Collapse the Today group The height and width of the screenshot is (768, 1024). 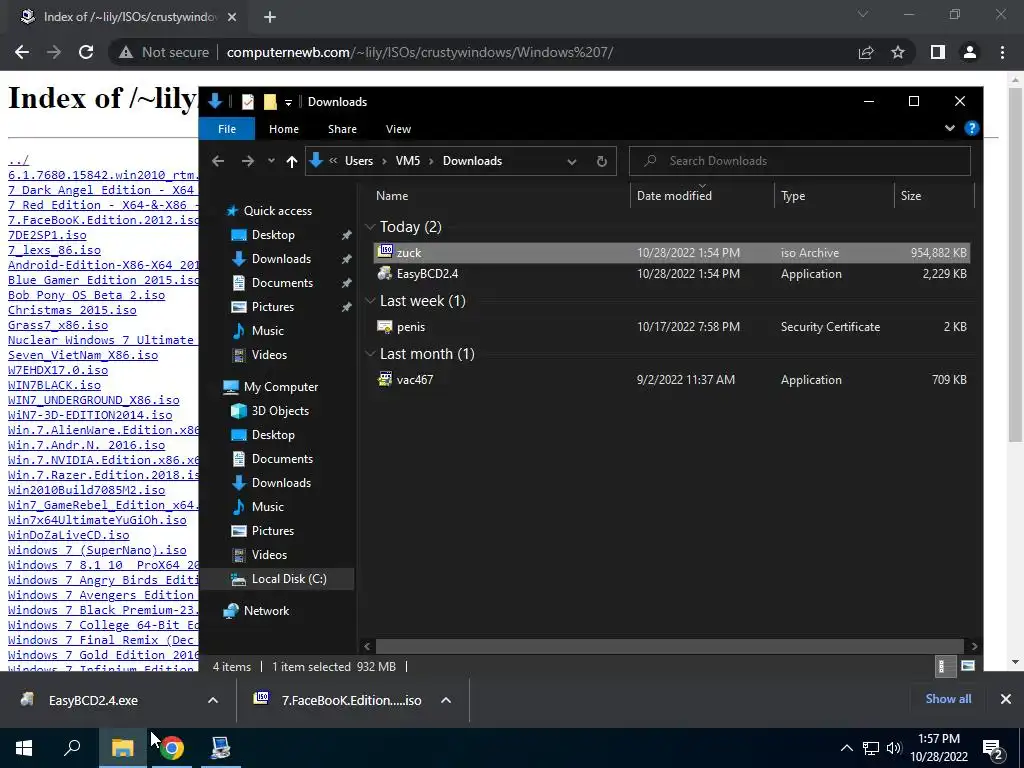tap(370, 227)
